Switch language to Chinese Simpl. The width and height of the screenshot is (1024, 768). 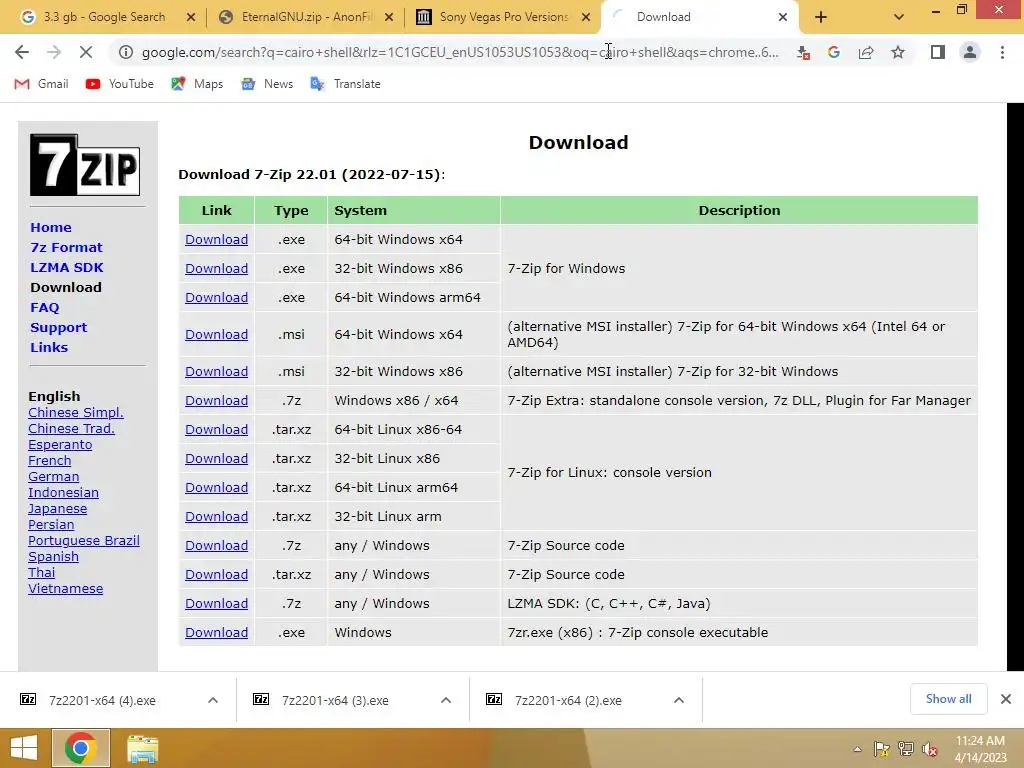click(76, 413)
